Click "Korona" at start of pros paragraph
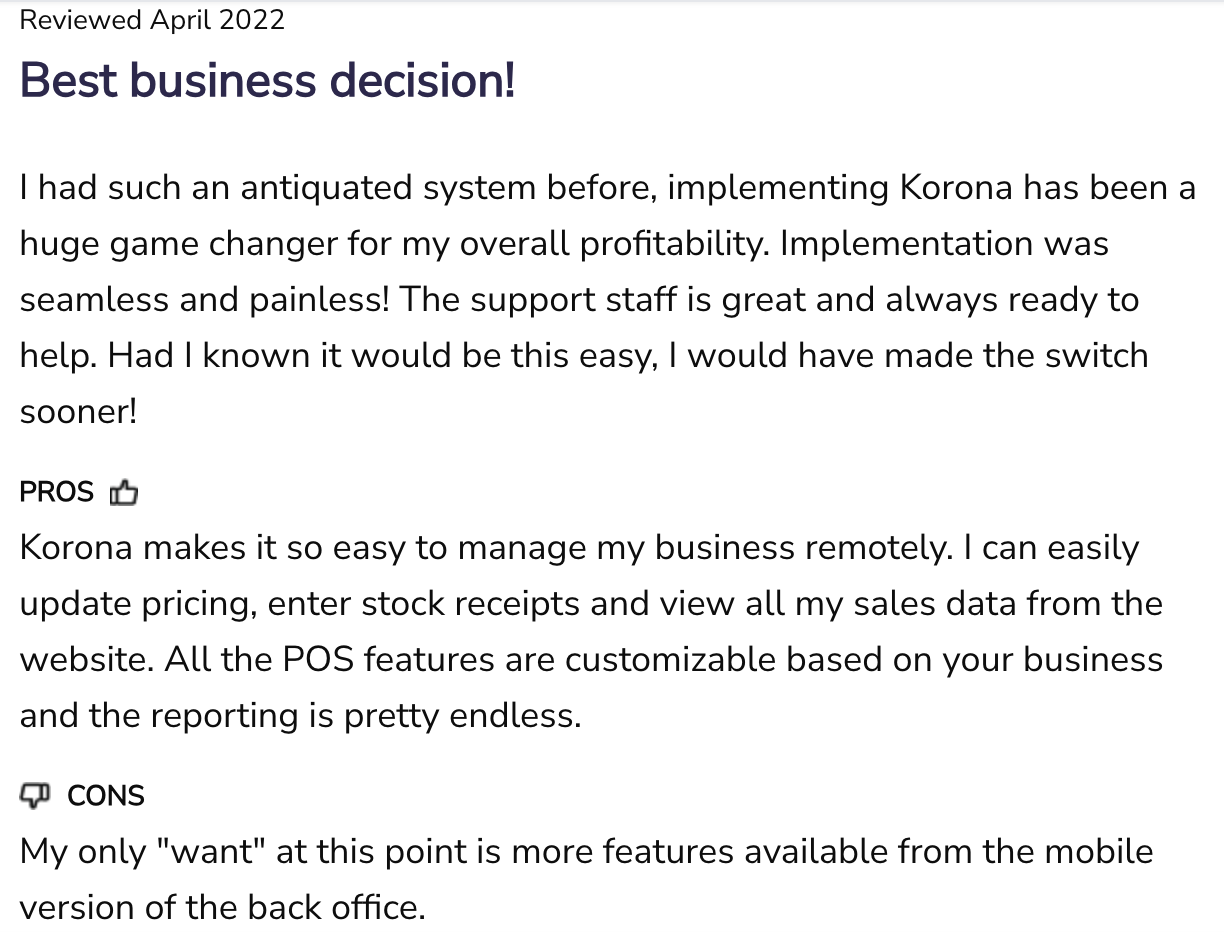Viewport: 1224px width, 932px height. (x=76, y=548)
